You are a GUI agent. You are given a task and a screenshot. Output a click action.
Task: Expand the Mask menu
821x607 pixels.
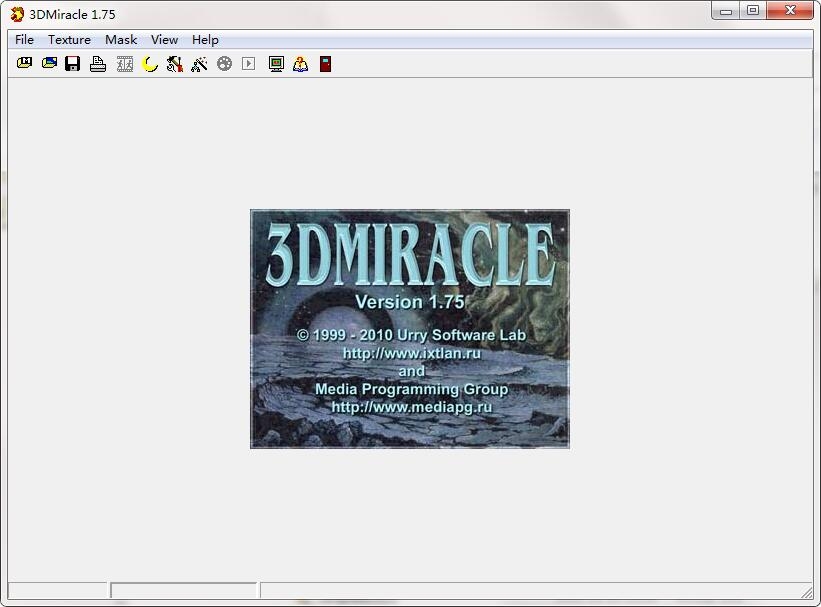(x=121, y=40)
